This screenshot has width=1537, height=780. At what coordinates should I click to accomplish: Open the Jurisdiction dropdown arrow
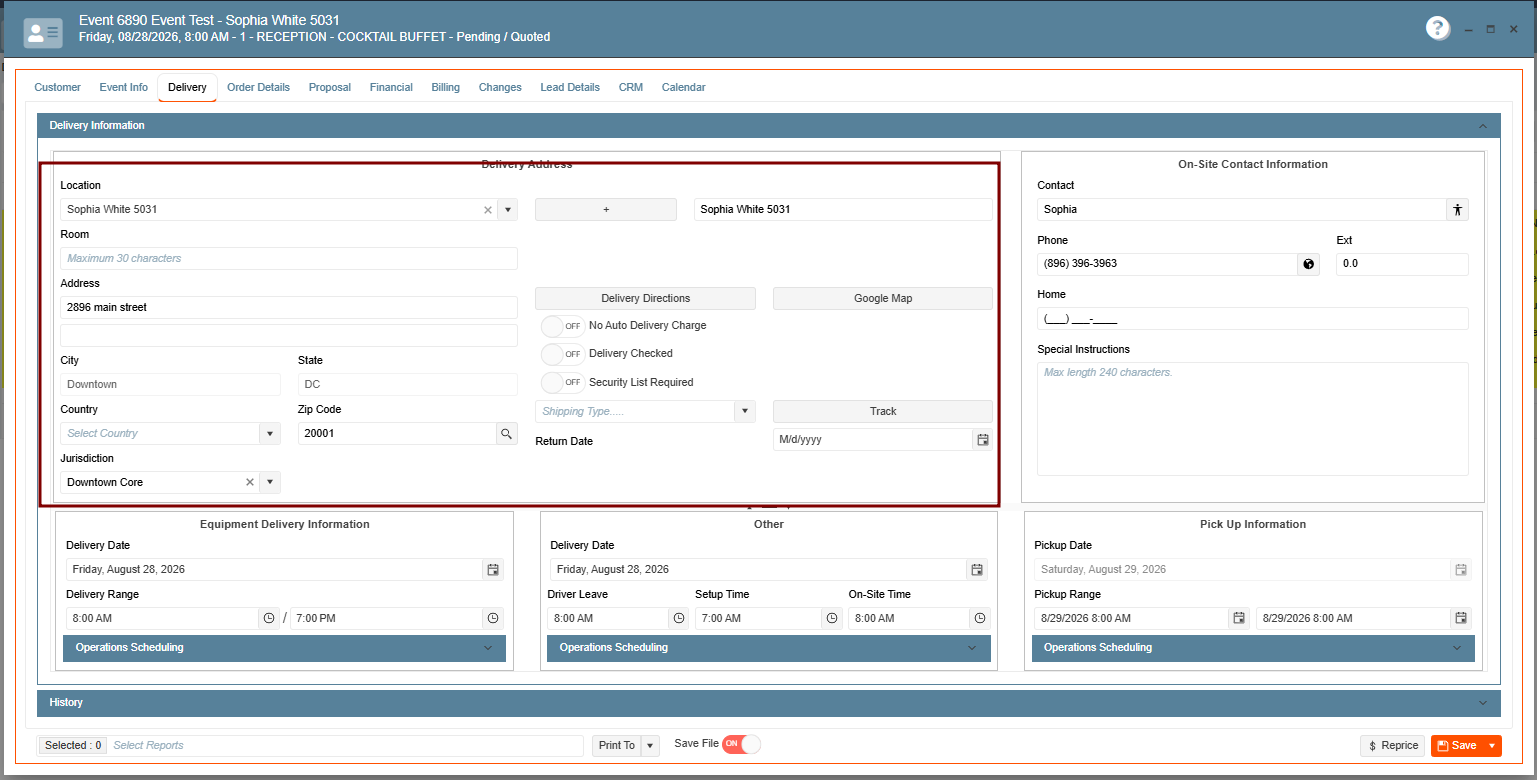point(270,483)
